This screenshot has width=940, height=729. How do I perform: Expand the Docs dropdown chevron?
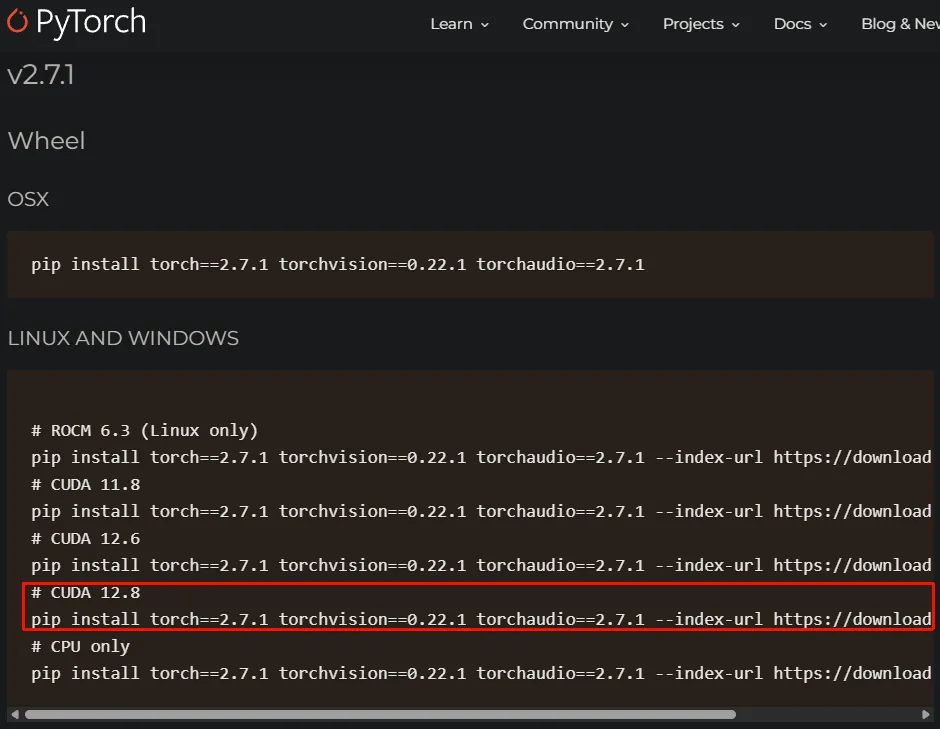click(823, 25)
